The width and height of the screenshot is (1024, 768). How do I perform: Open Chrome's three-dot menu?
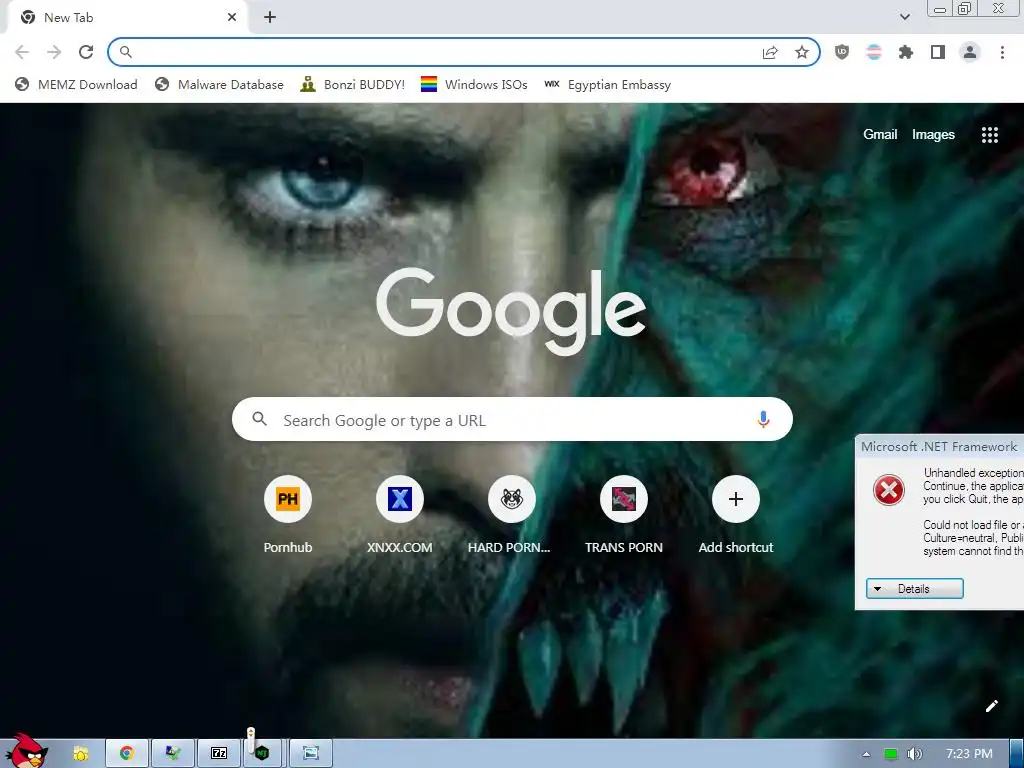click(1002, 52)
